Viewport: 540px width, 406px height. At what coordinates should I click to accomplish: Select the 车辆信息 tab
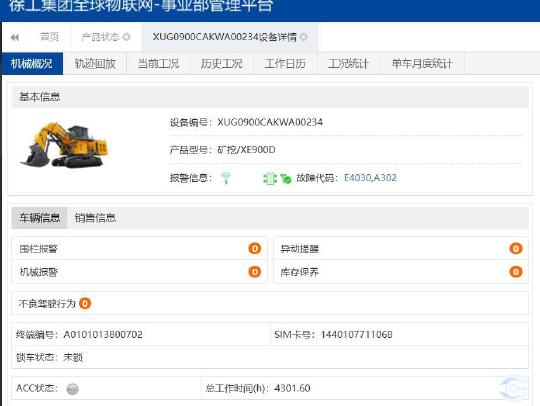tap(39, 218)
